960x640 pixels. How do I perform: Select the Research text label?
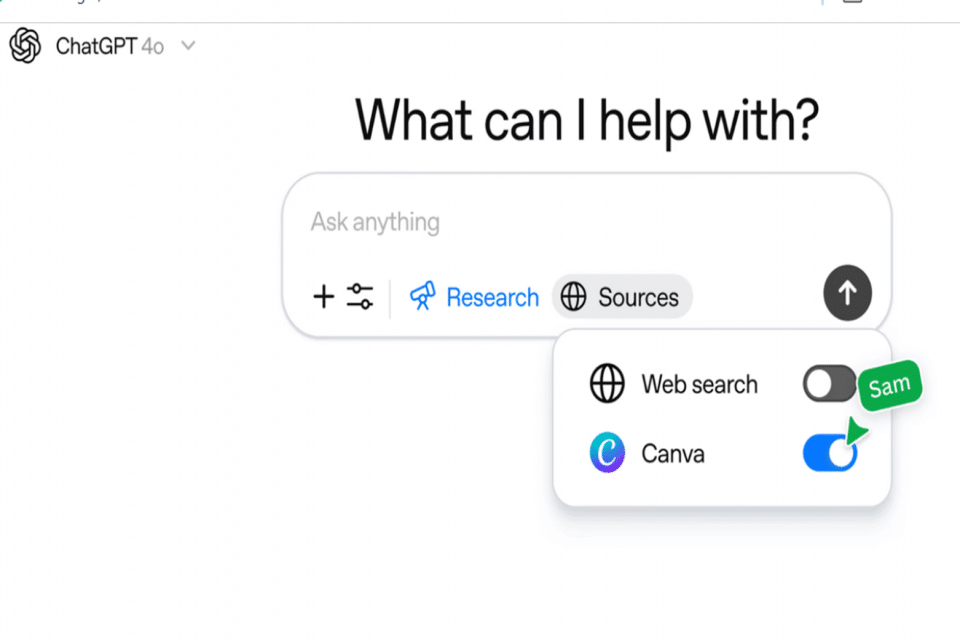[x=492, y=298]
